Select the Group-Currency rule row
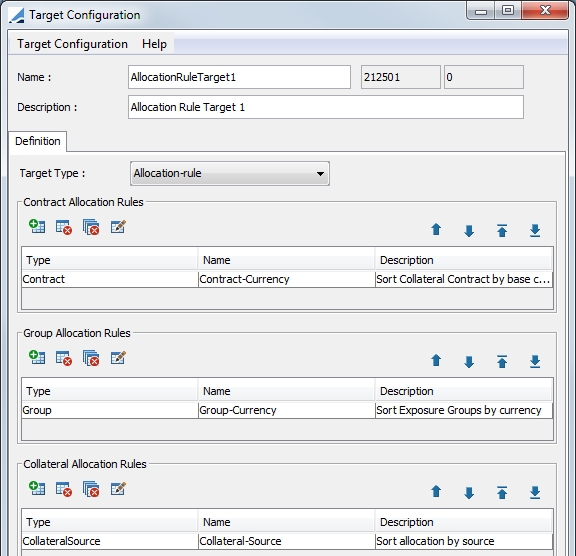 287,410
